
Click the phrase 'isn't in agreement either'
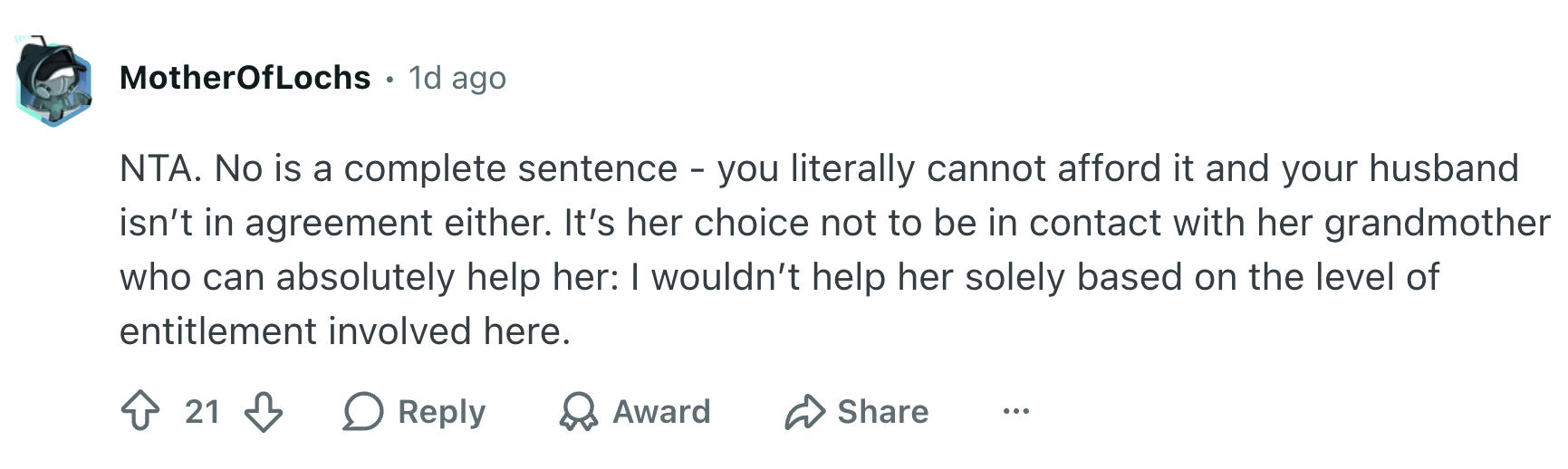click(335, 223)
